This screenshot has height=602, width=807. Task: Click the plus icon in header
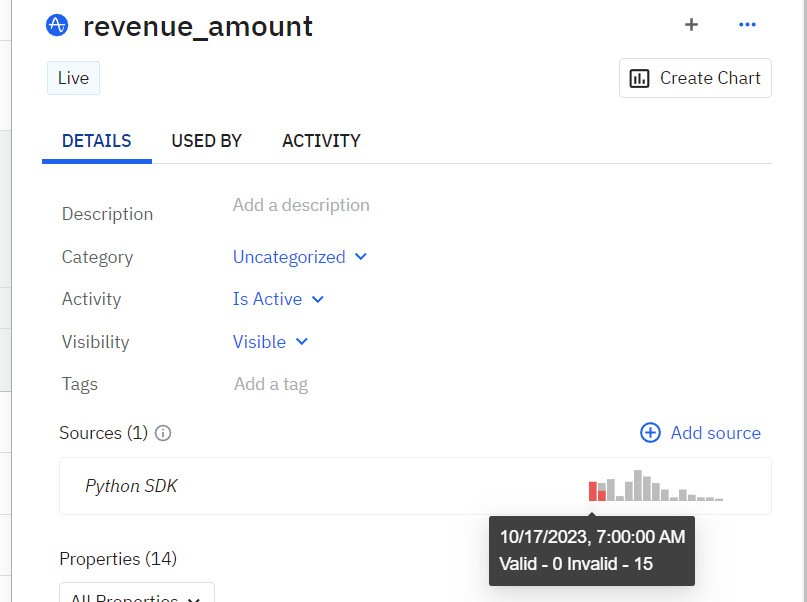pos(691,24)
